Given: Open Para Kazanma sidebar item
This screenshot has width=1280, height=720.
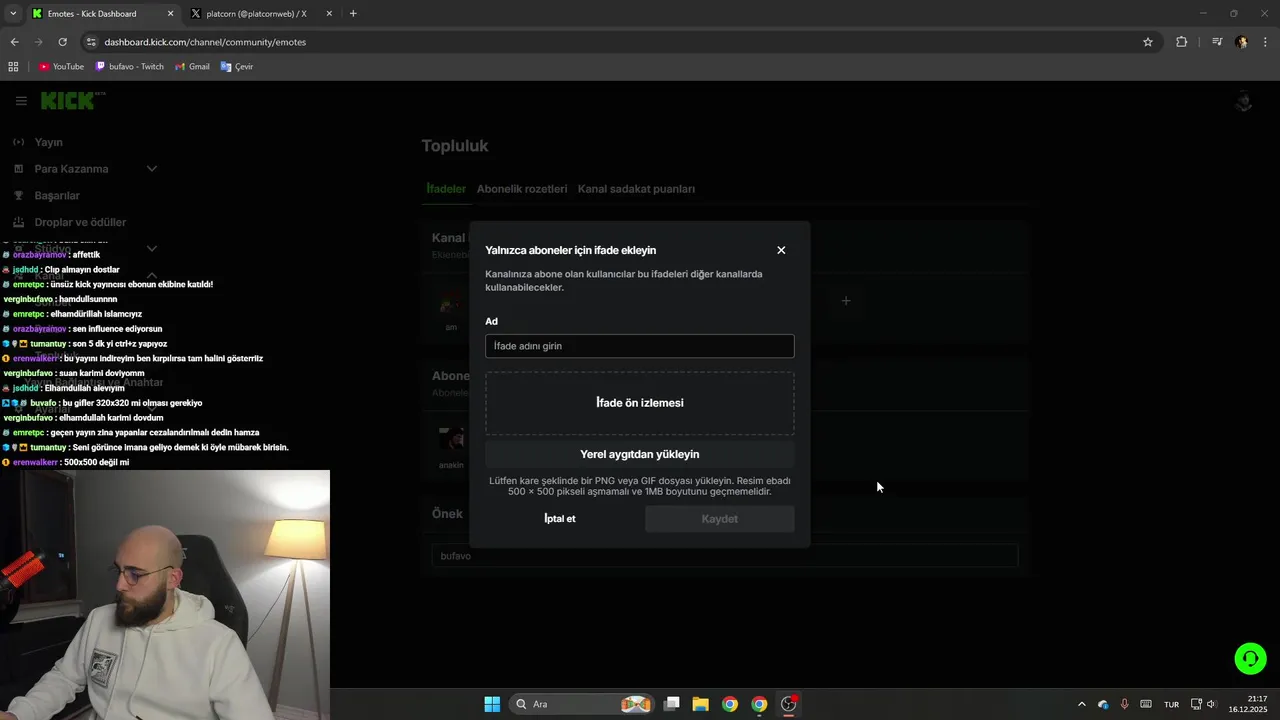Looking at the screenshot, I should [x=71, y=169].
